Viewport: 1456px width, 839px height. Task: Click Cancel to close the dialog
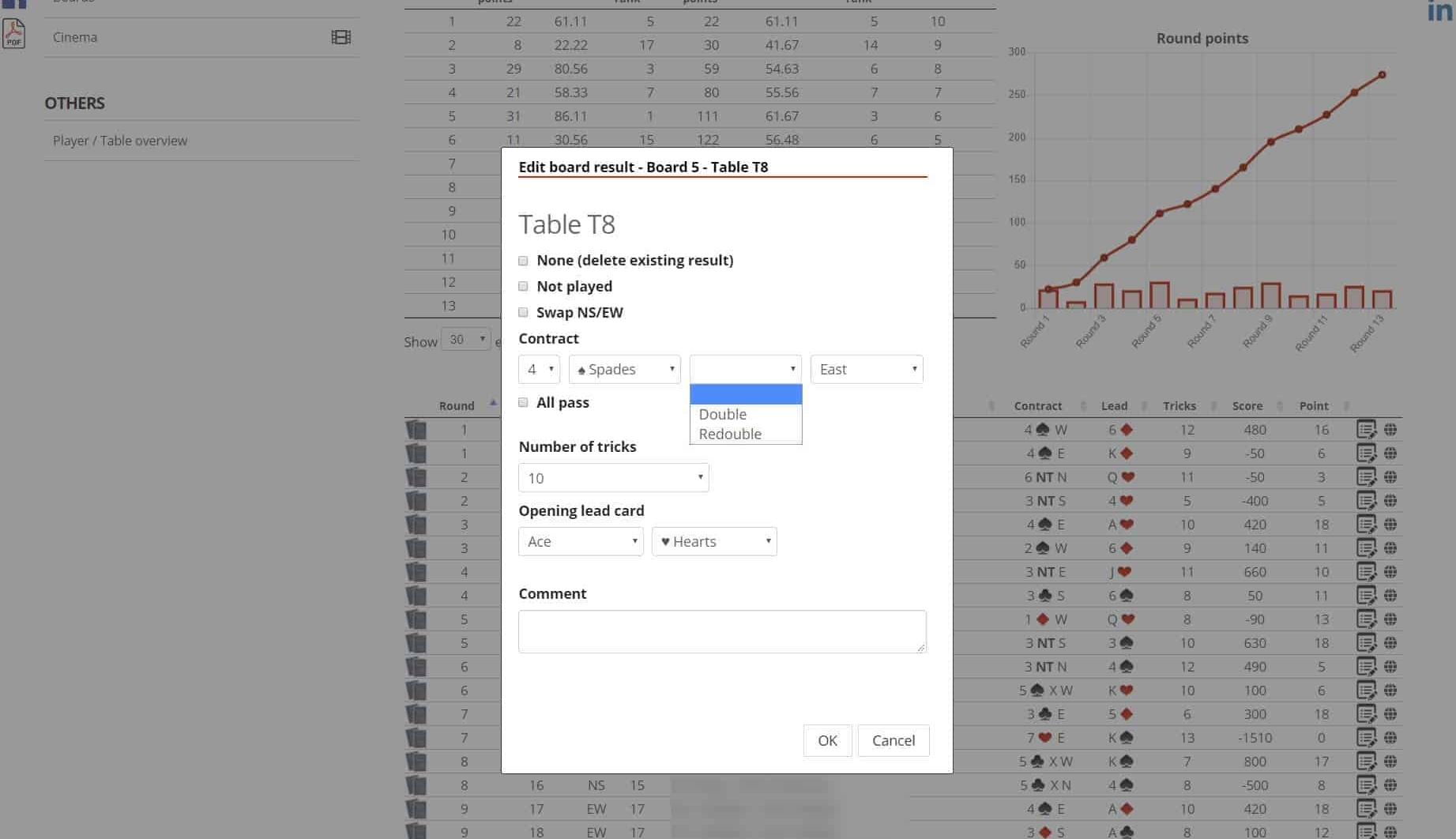point(893,740)
